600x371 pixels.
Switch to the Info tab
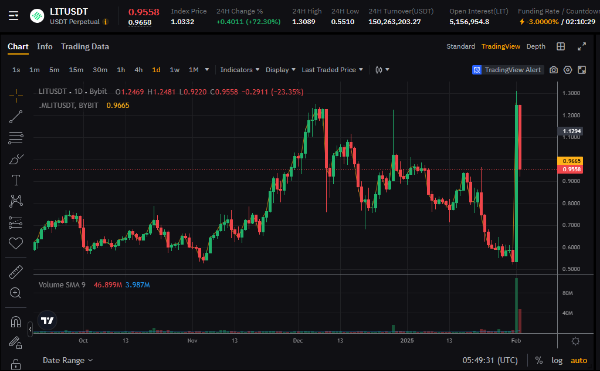tap(44, 46)
